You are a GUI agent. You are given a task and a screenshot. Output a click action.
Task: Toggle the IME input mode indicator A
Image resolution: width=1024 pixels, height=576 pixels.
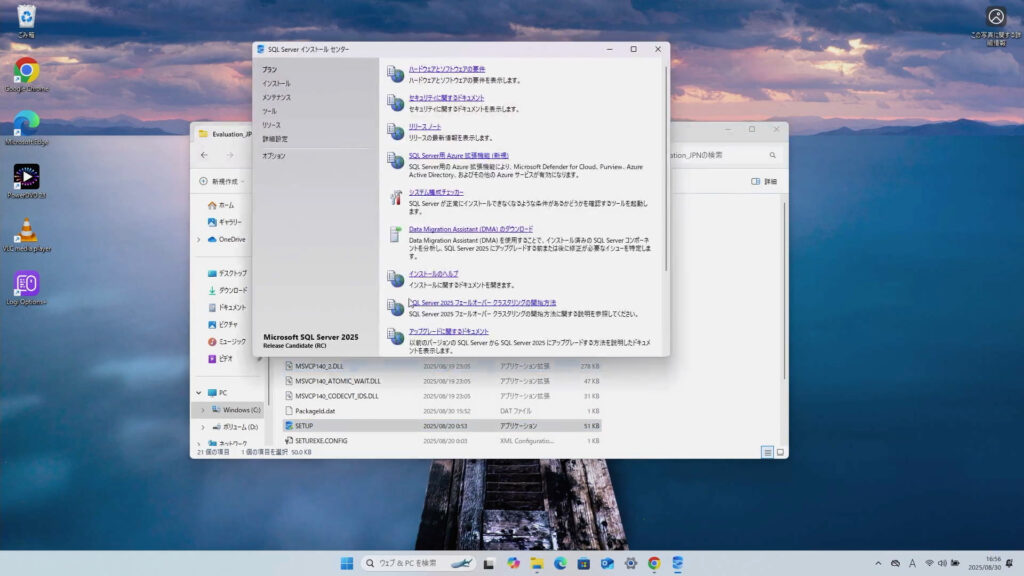point(912,563)
